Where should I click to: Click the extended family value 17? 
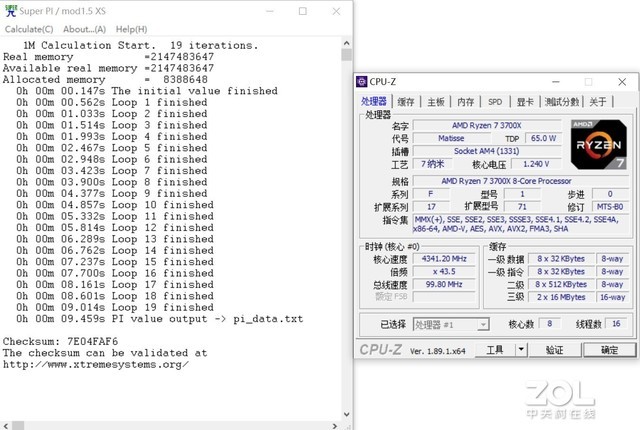pyautogui.click(x=431, y=206)
